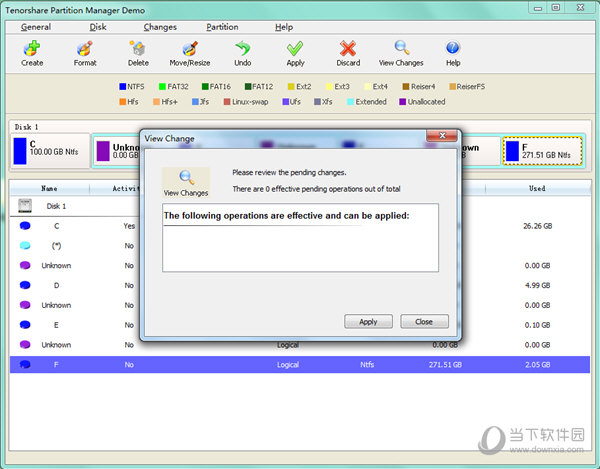Click the NTFS blue legend swatch
The height and width of the screenshot is (469, 600).
pos(122,86)
